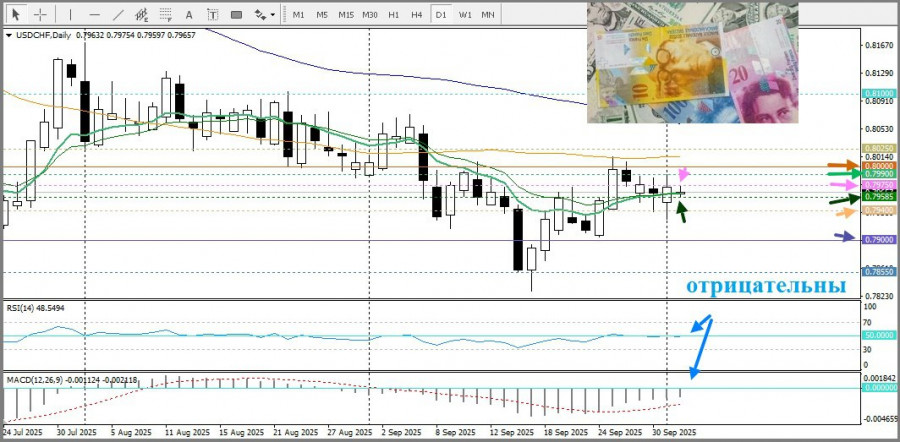Activate the crosshair tool
Viewport: 900px width, 442px height.
pyautogui.click(x=41, y=14)
